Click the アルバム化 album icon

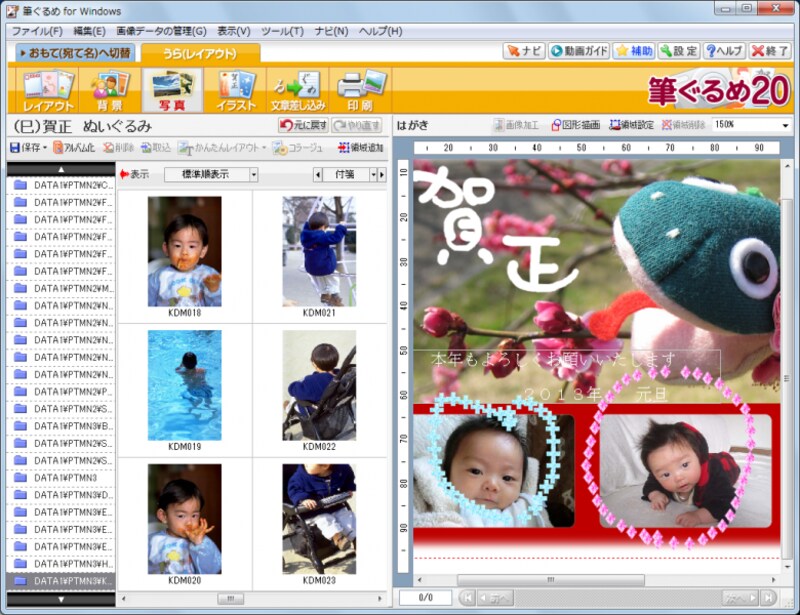(x=72, y=148)
